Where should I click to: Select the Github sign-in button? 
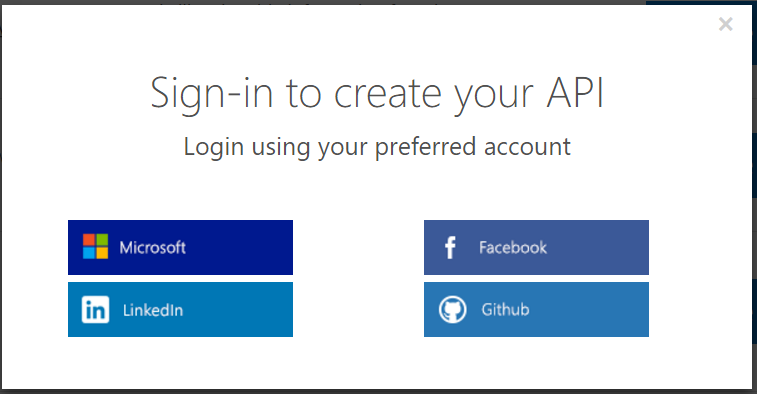[536, 310]
